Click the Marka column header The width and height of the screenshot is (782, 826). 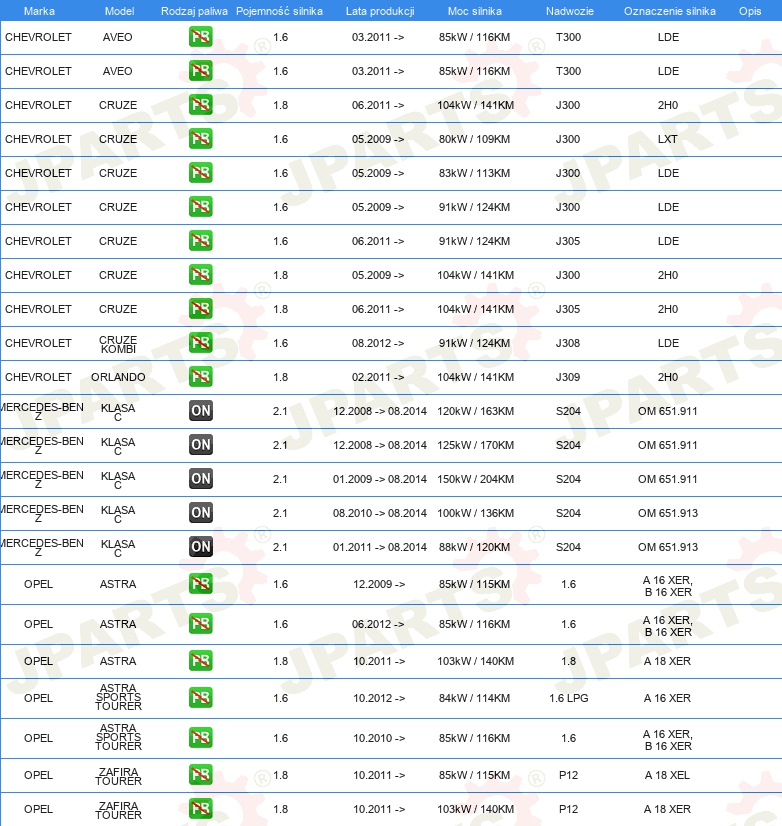pyautogui.click(x=39, y=11)
